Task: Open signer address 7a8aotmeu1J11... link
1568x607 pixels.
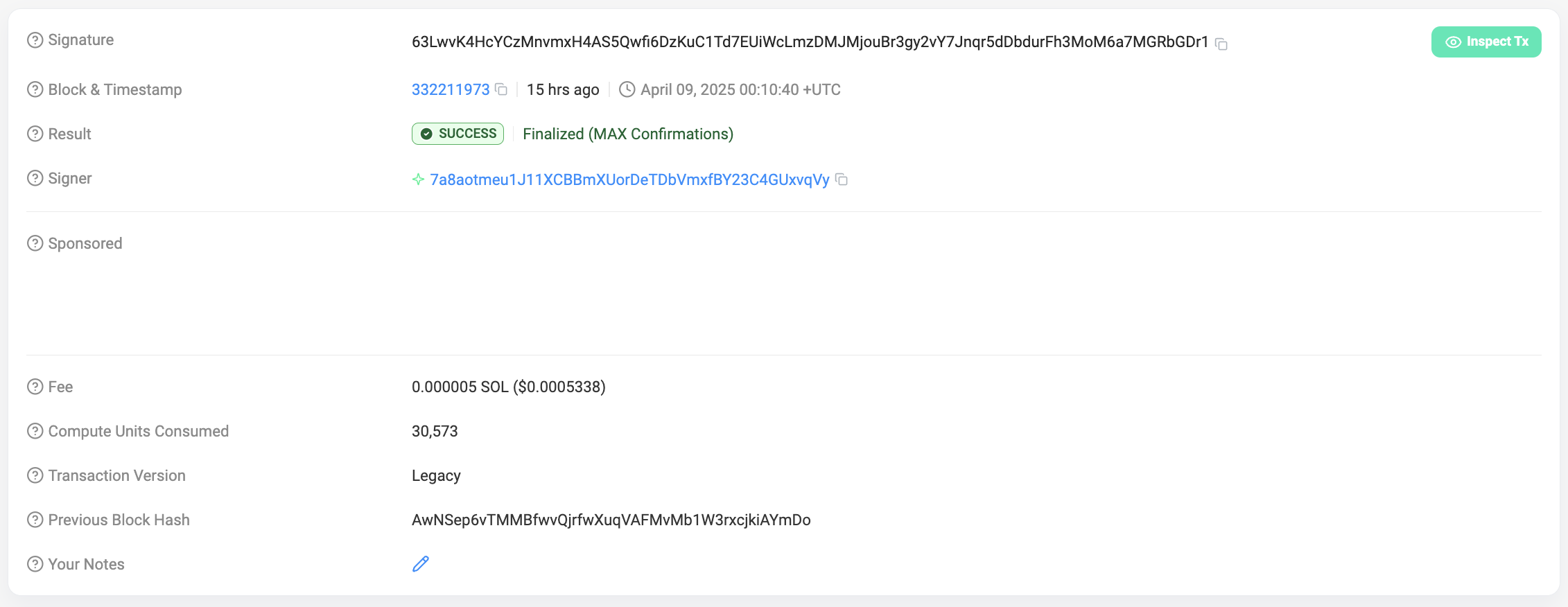Action: (x=629, y=179)
